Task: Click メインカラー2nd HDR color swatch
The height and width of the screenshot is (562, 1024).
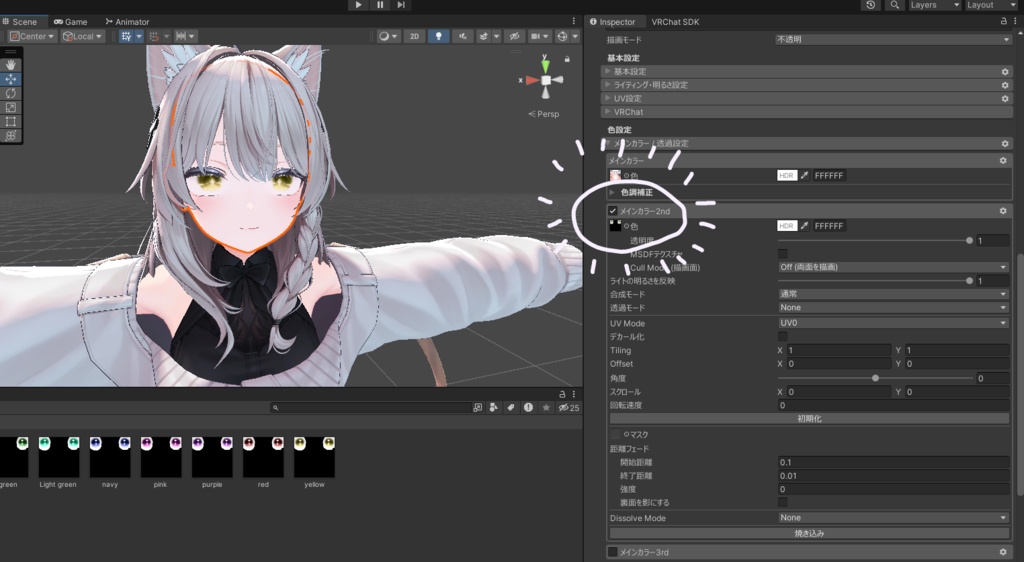Action: [x=787, y=226]
